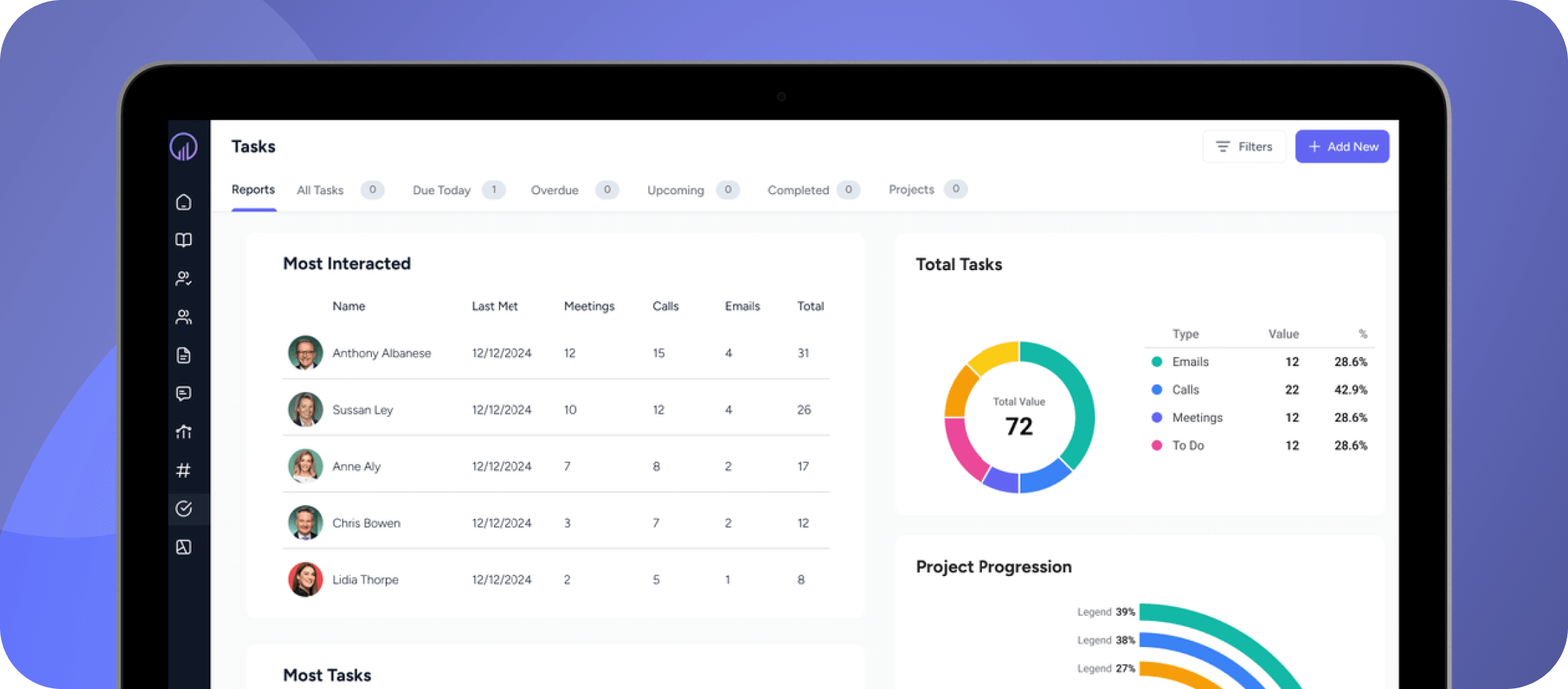Open the open-book sidebar icon
This screenshot has height=689, width=1568.
click(x=183, y=240)
